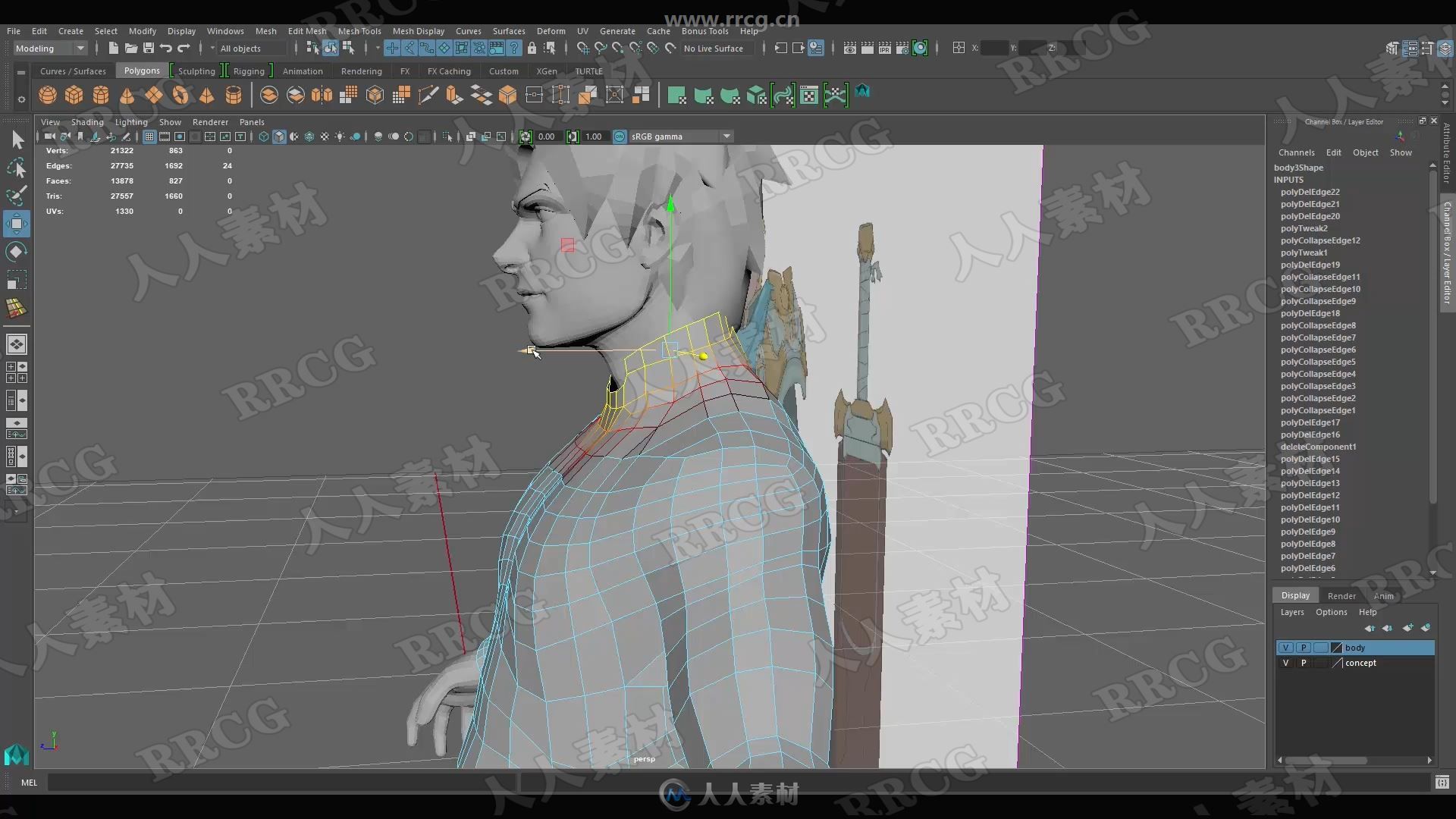This screenshot has width=1456, height=819.
Task: Open the Generate menu
Action: pyautogui.click(x=617, y=30)
